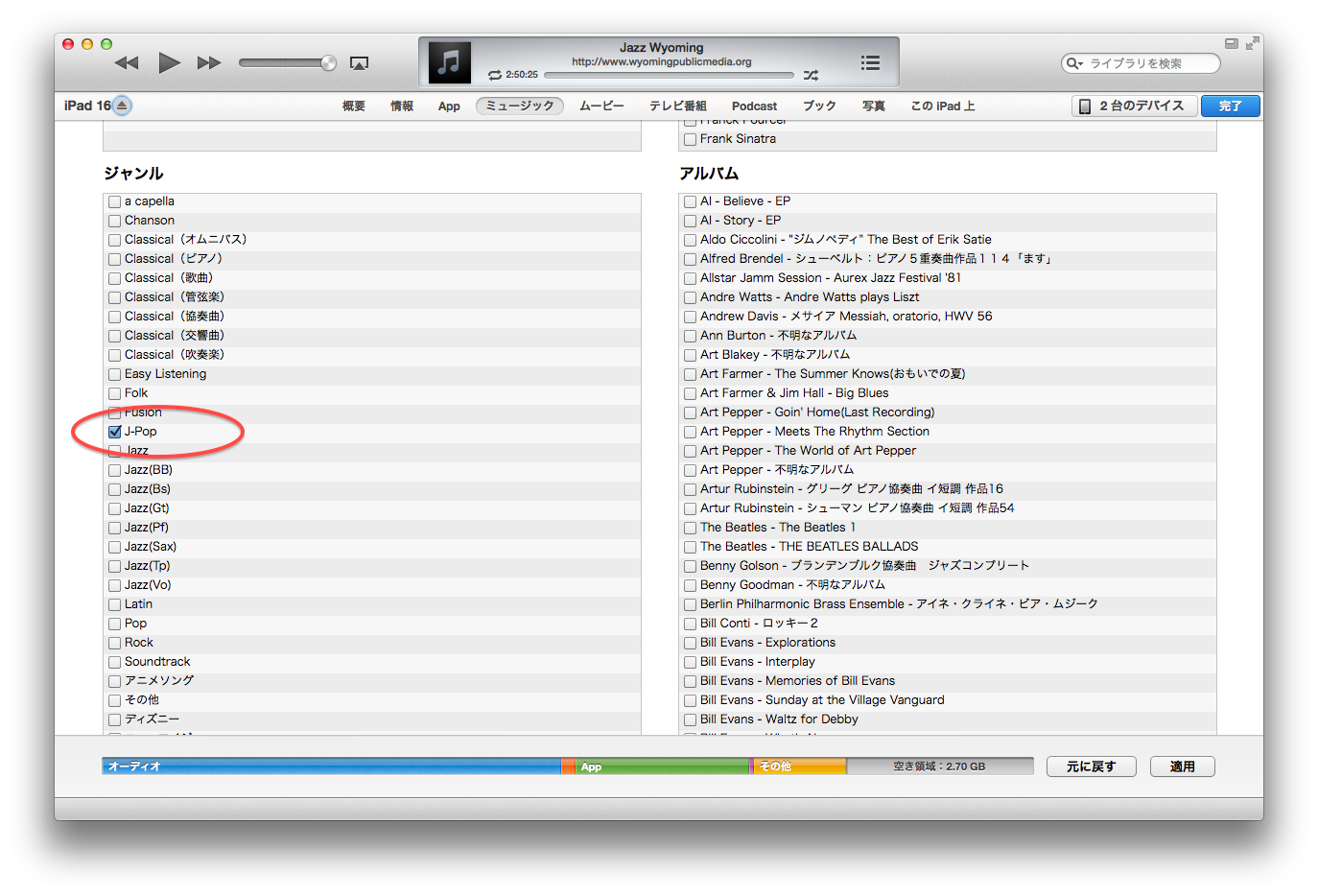Open the 情報 tab
The width and height of the screenshot is (1318, 896).
(402, 106)
